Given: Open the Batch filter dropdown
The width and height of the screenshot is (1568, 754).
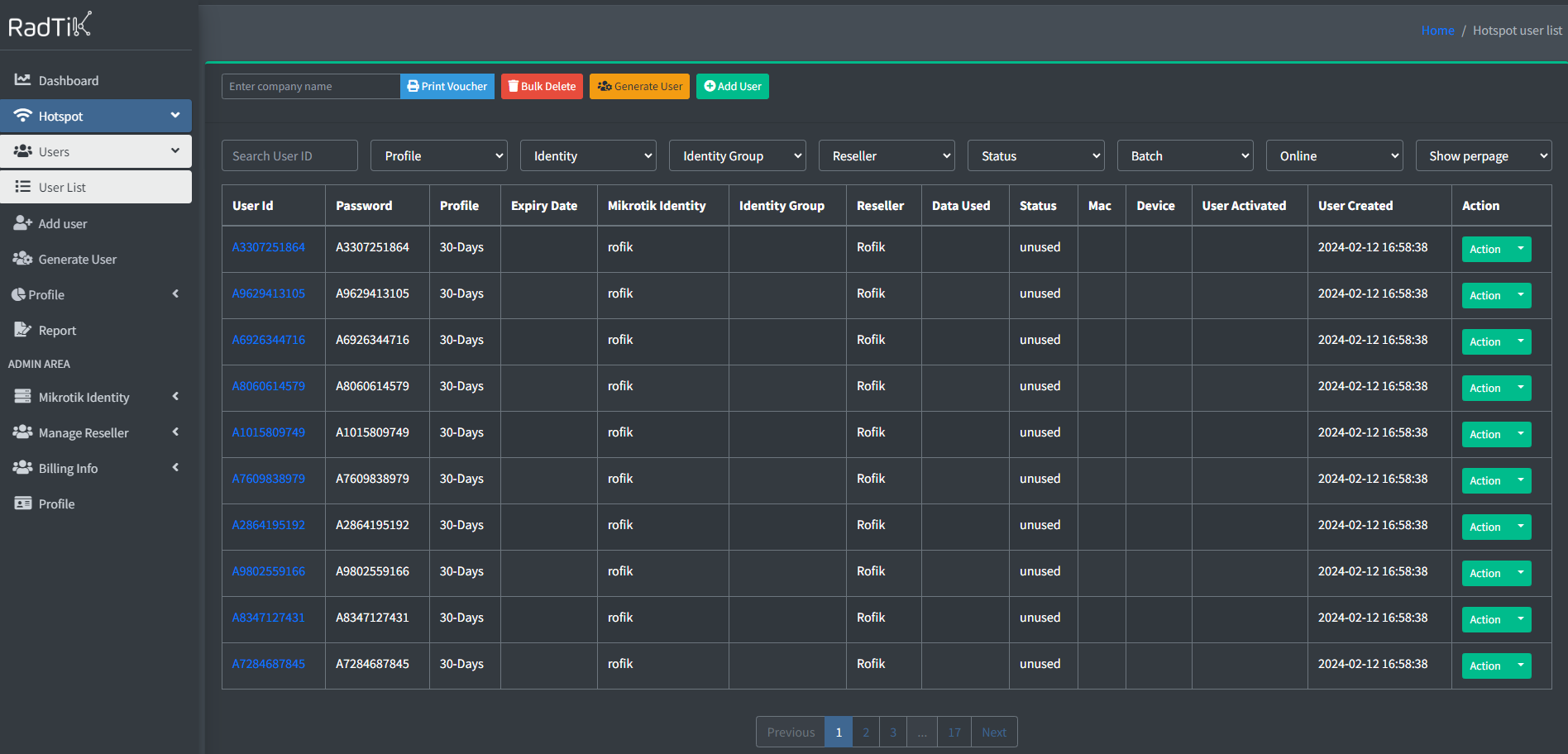Looking at the screenshot, I should (x=1185, y=155).
